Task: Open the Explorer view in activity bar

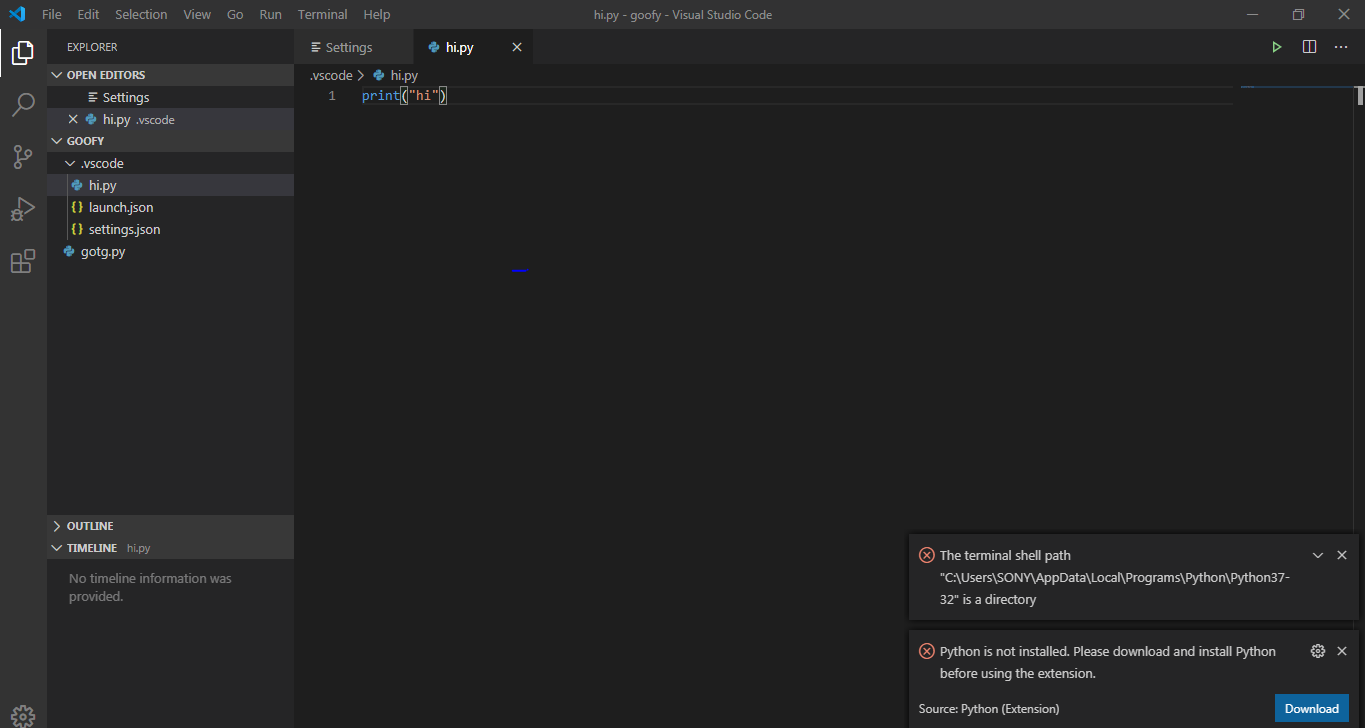Action: [23, 52]
